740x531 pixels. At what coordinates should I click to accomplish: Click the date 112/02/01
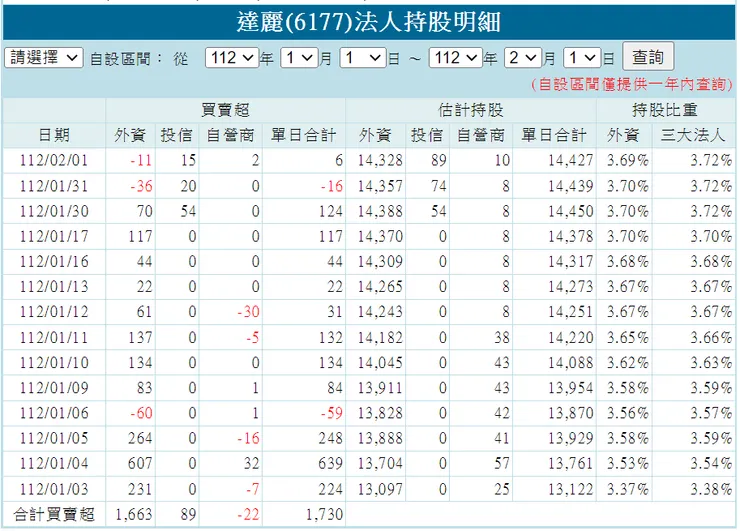tap(54, 161)
